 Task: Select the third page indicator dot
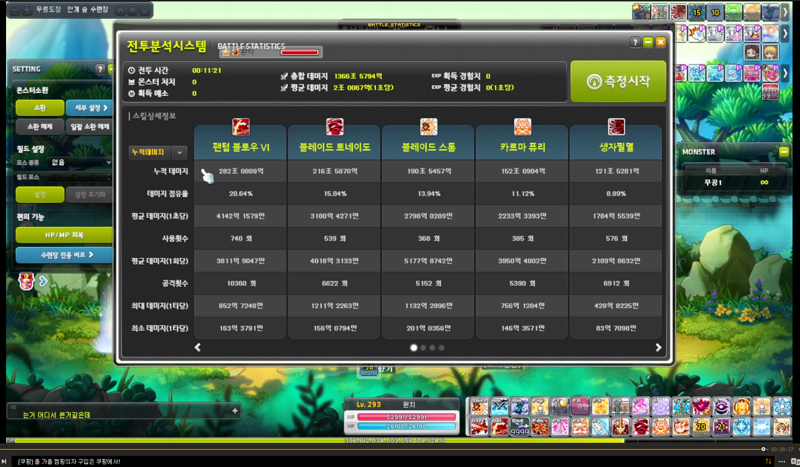coord(432,348)
